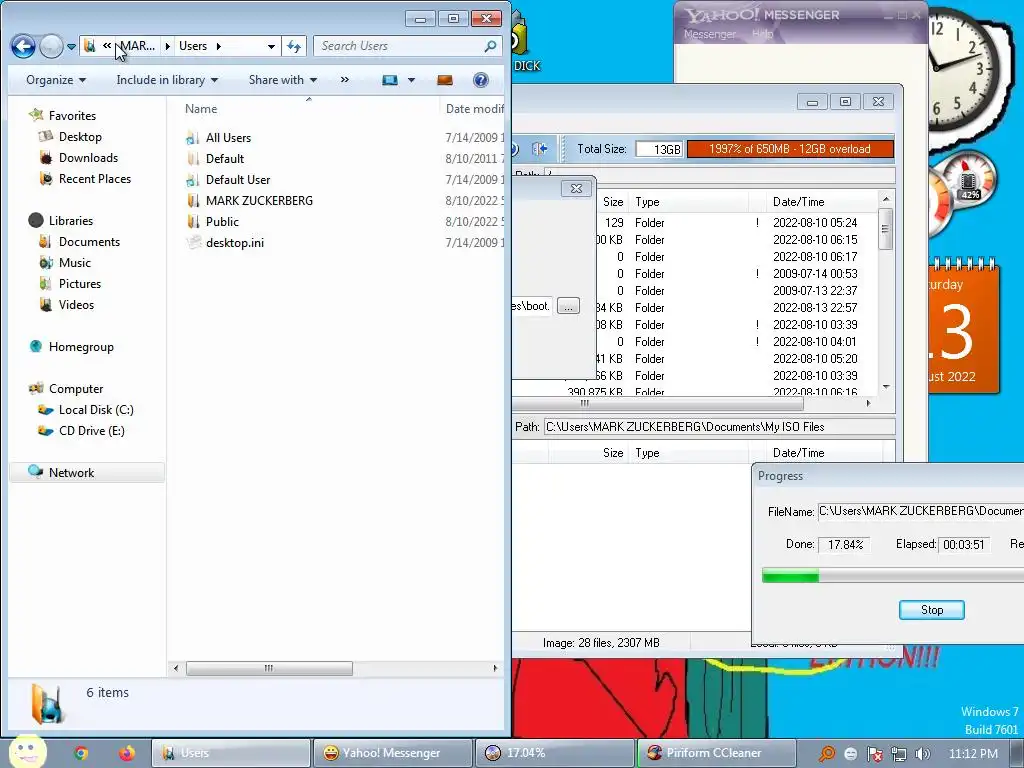Toggle the preview pane icon
Screen dimensions: 1024x768
(x=445, y=80)
